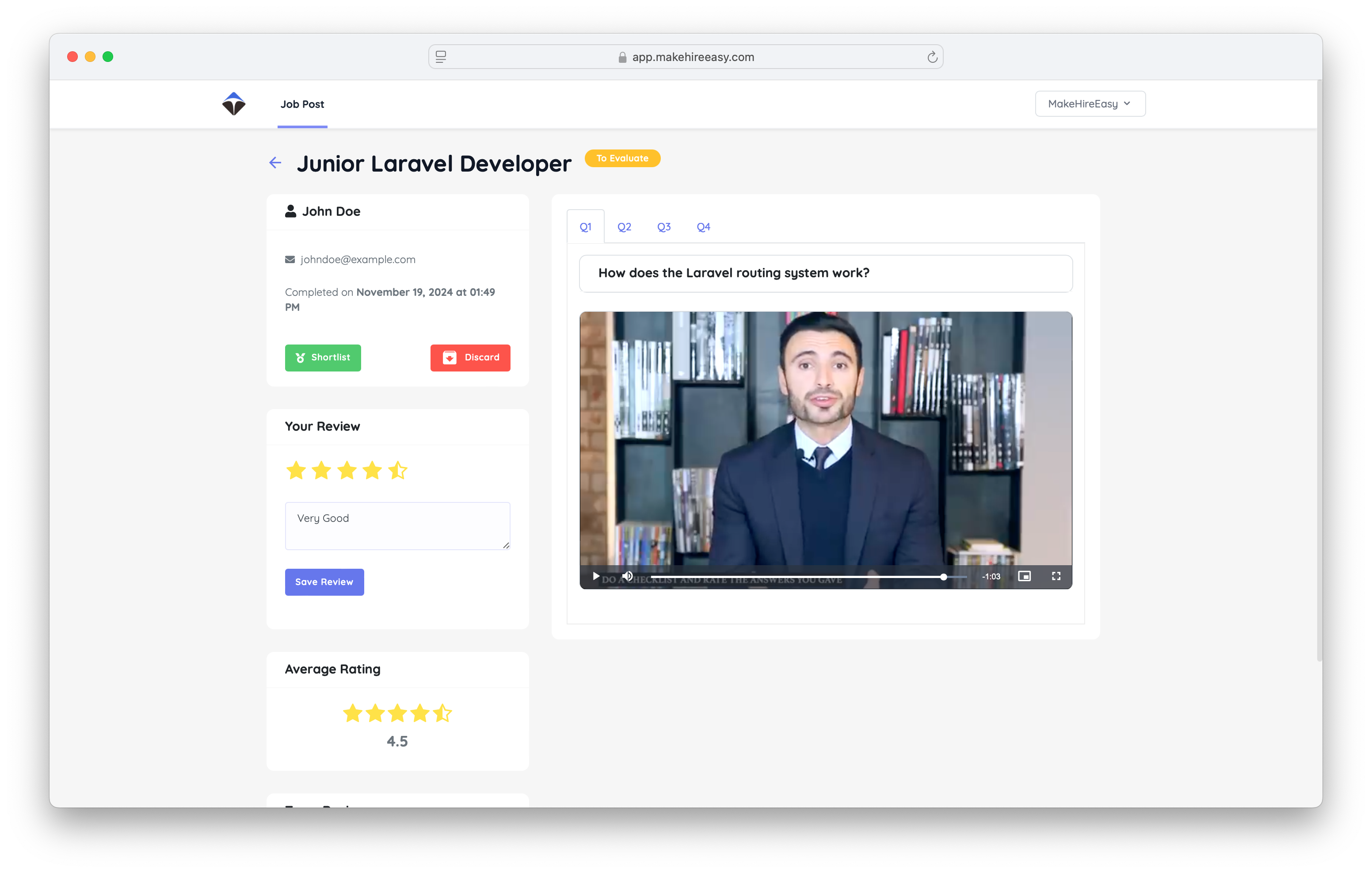Select the Q3 tab
The image size is (1372, 873).
click(x=664, y=227)
